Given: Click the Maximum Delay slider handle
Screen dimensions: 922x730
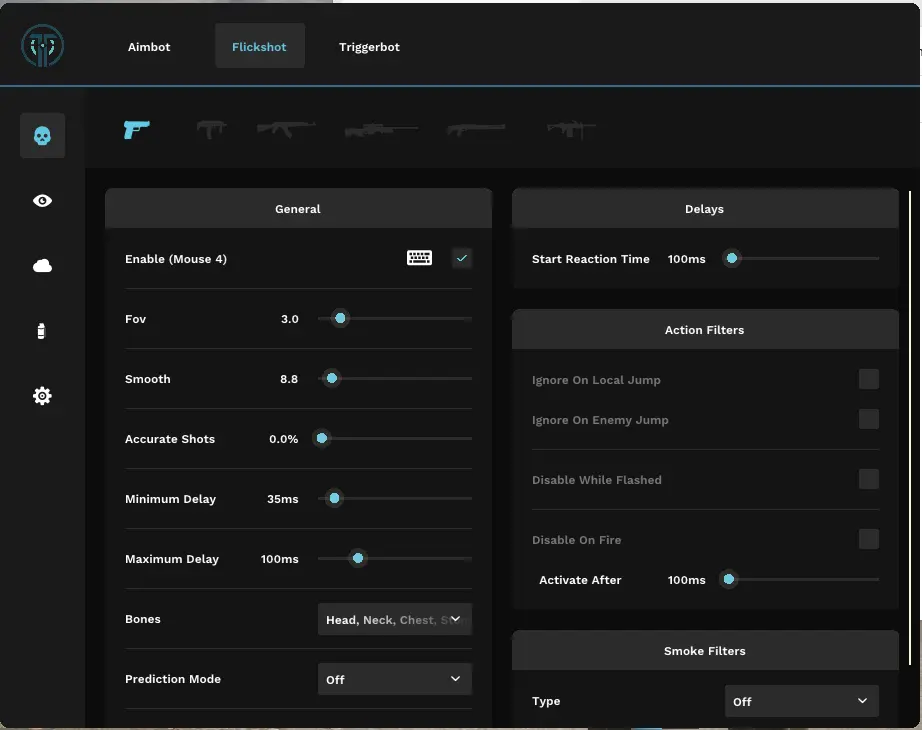Looking at the screenshot, I should coord(358,558).
